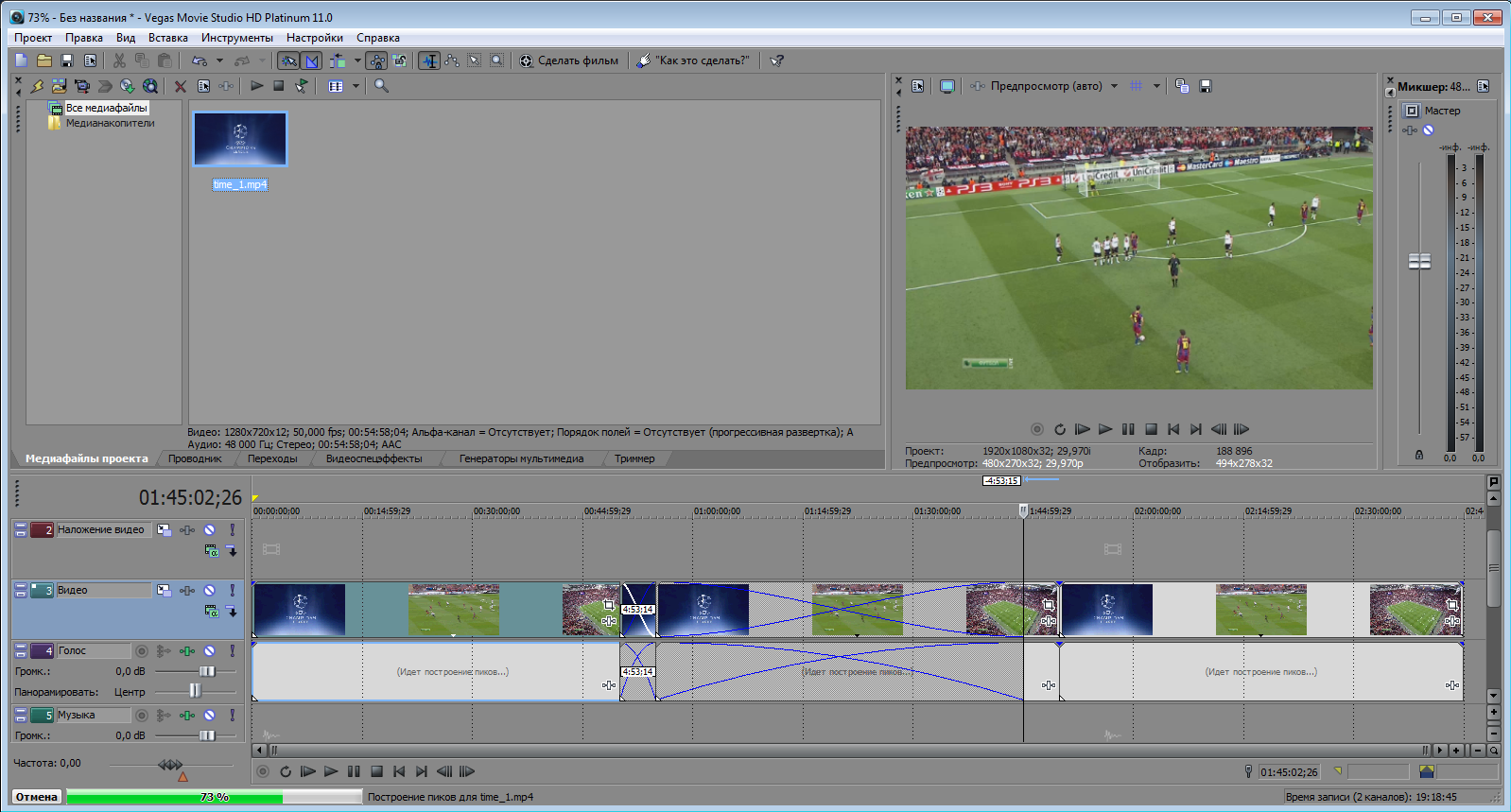Open video preview properties icon

point(917,86)
